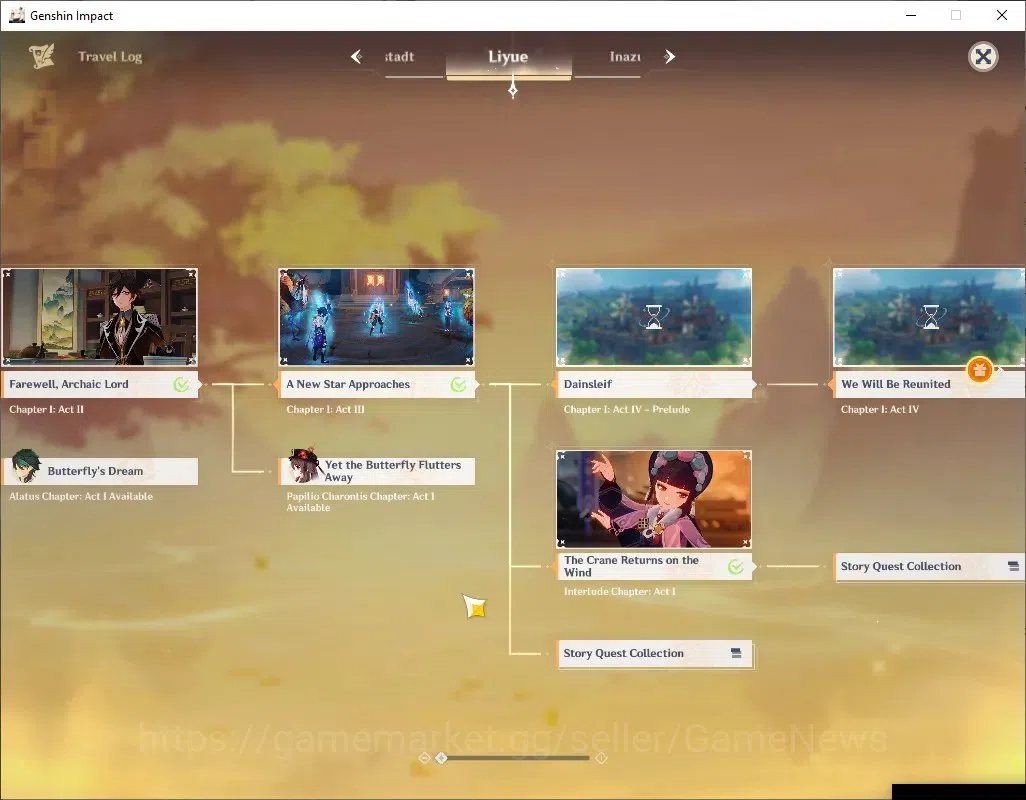
Task: Click list icon on lower Story Quest Collection
Action: pyautogui.click(x=736, y=653)
